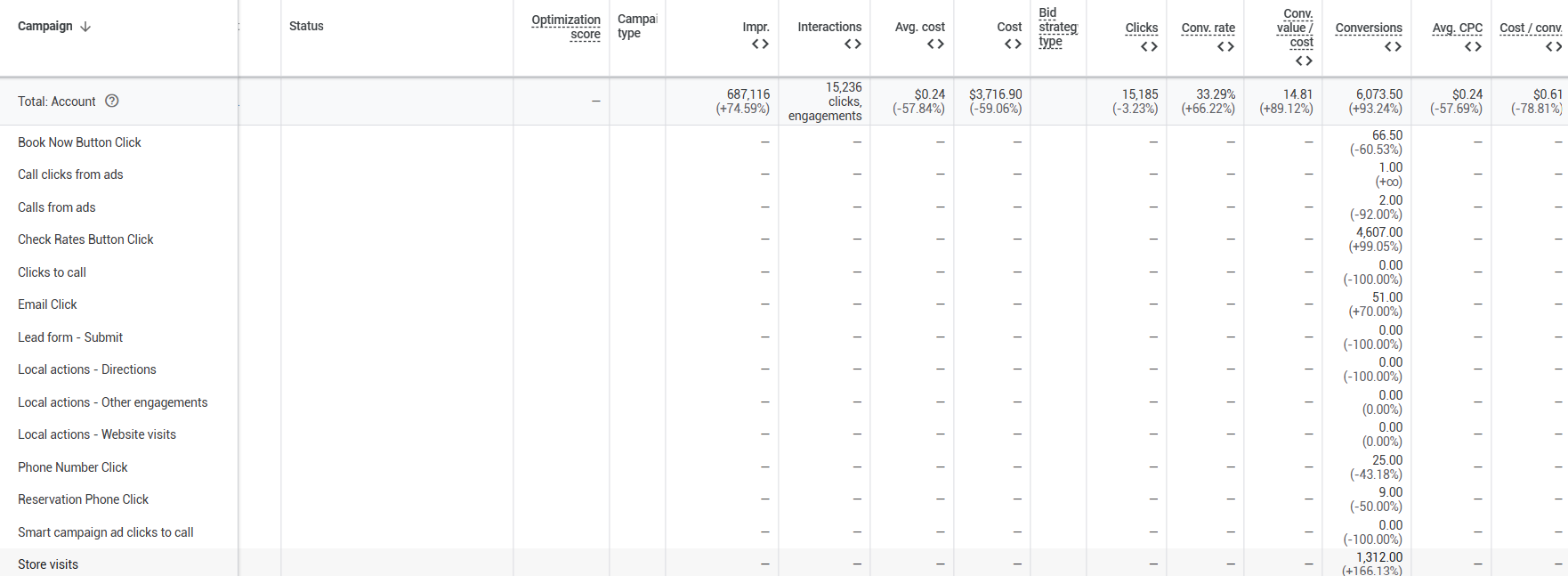
Task: Click the Status column header
Action: (306, 26)
